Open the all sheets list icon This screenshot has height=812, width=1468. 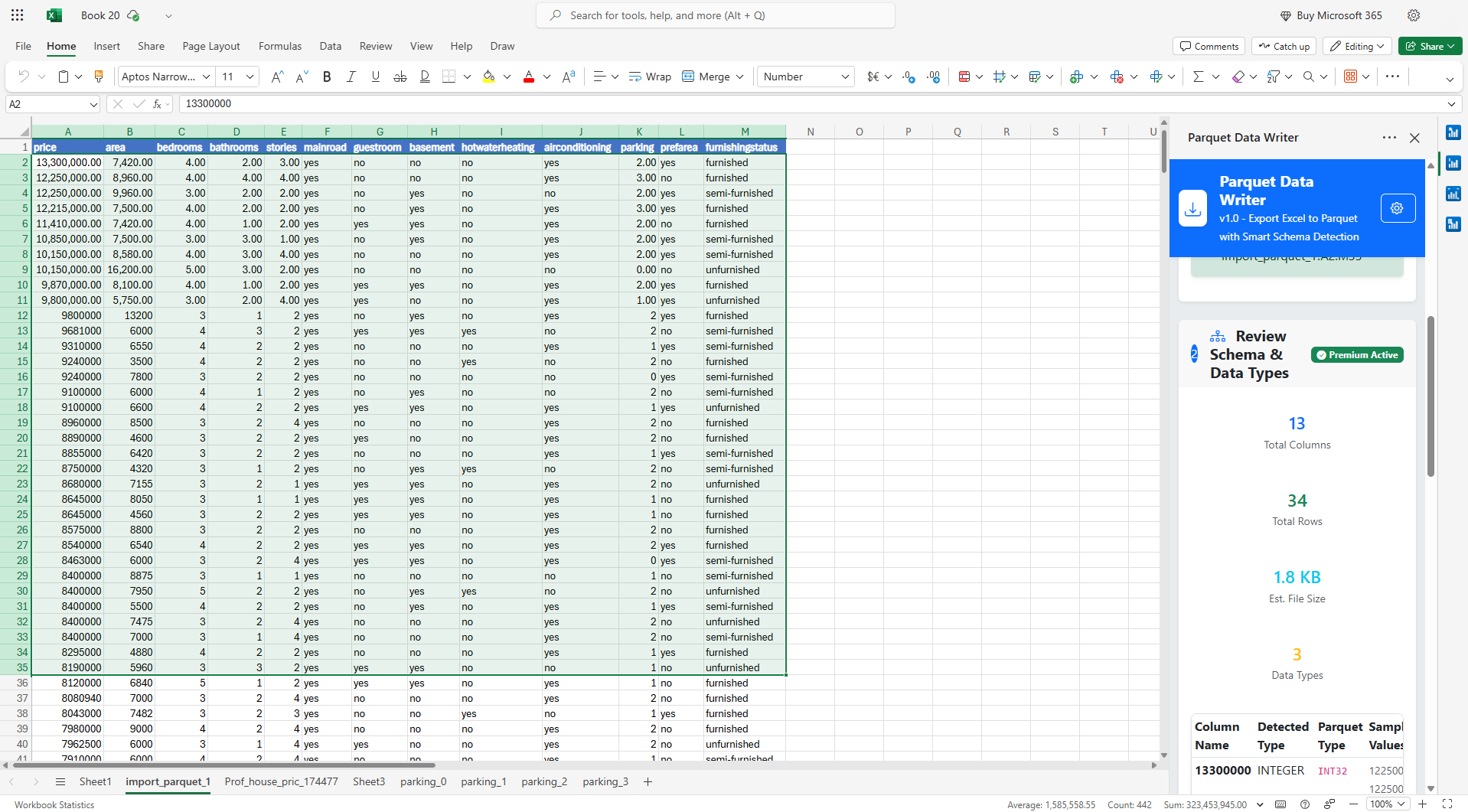pyautogui.click(x=60, y=781)
